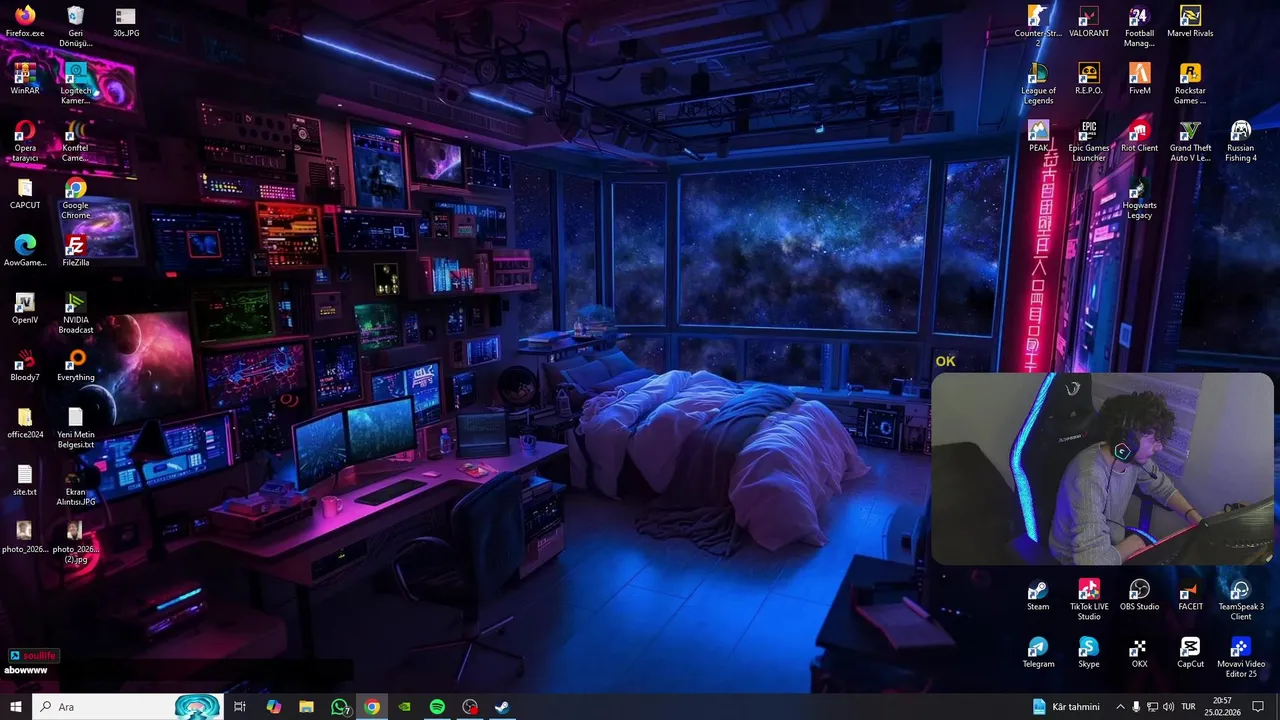The width and height of the screenshot is (1280, 720).
Task: Open the Football Manager shortcut
Action: coord(1139,26)
